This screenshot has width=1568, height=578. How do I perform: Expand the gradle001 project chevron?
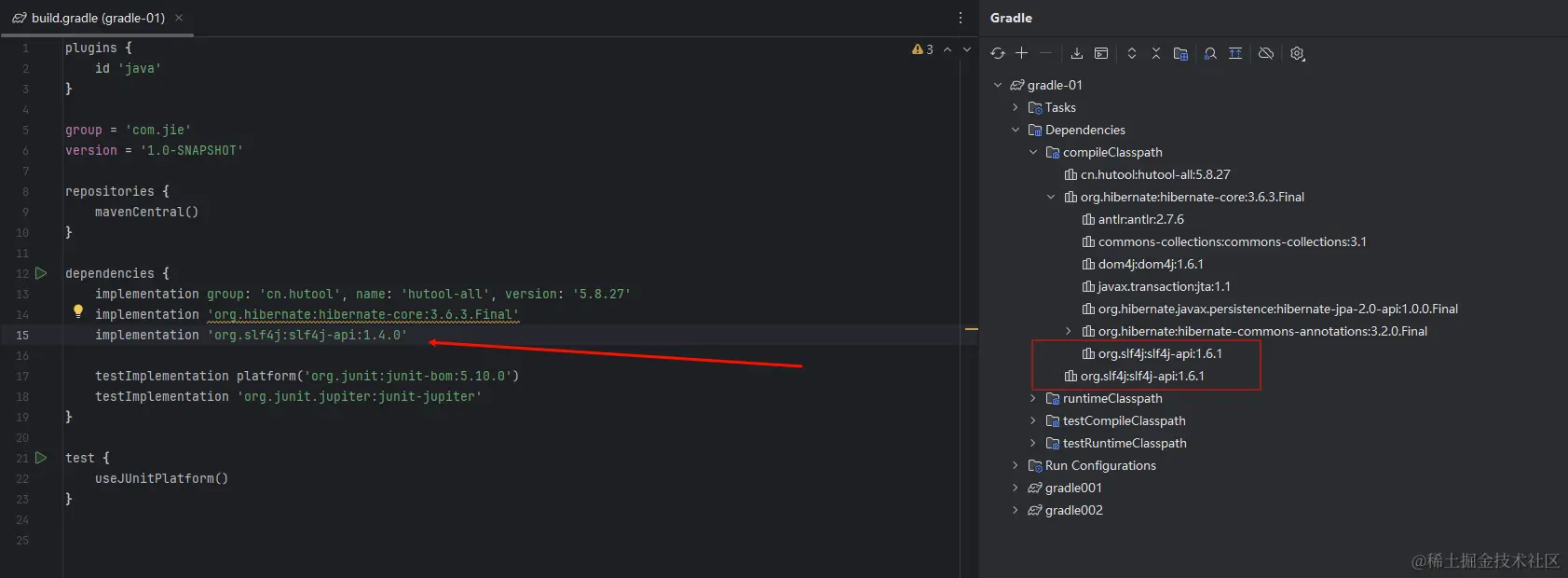pos(1016,488)
